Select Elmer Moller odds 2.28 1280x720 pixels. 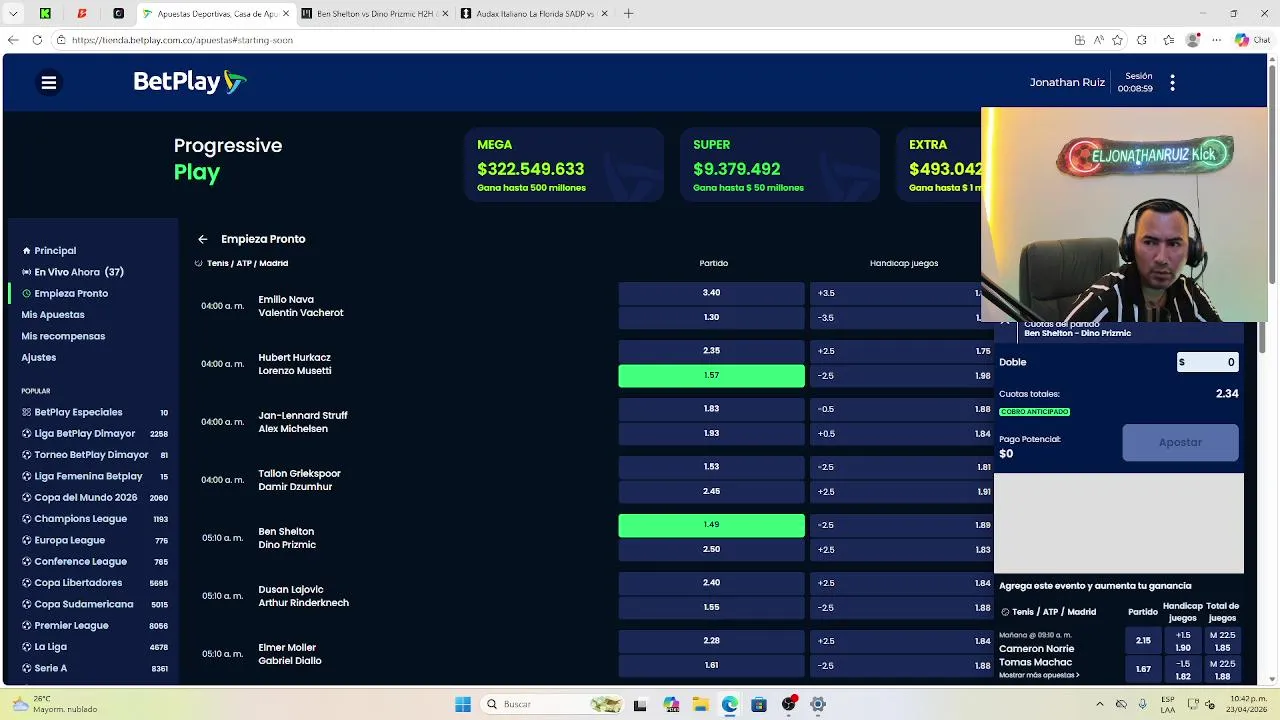coord(711,641)
